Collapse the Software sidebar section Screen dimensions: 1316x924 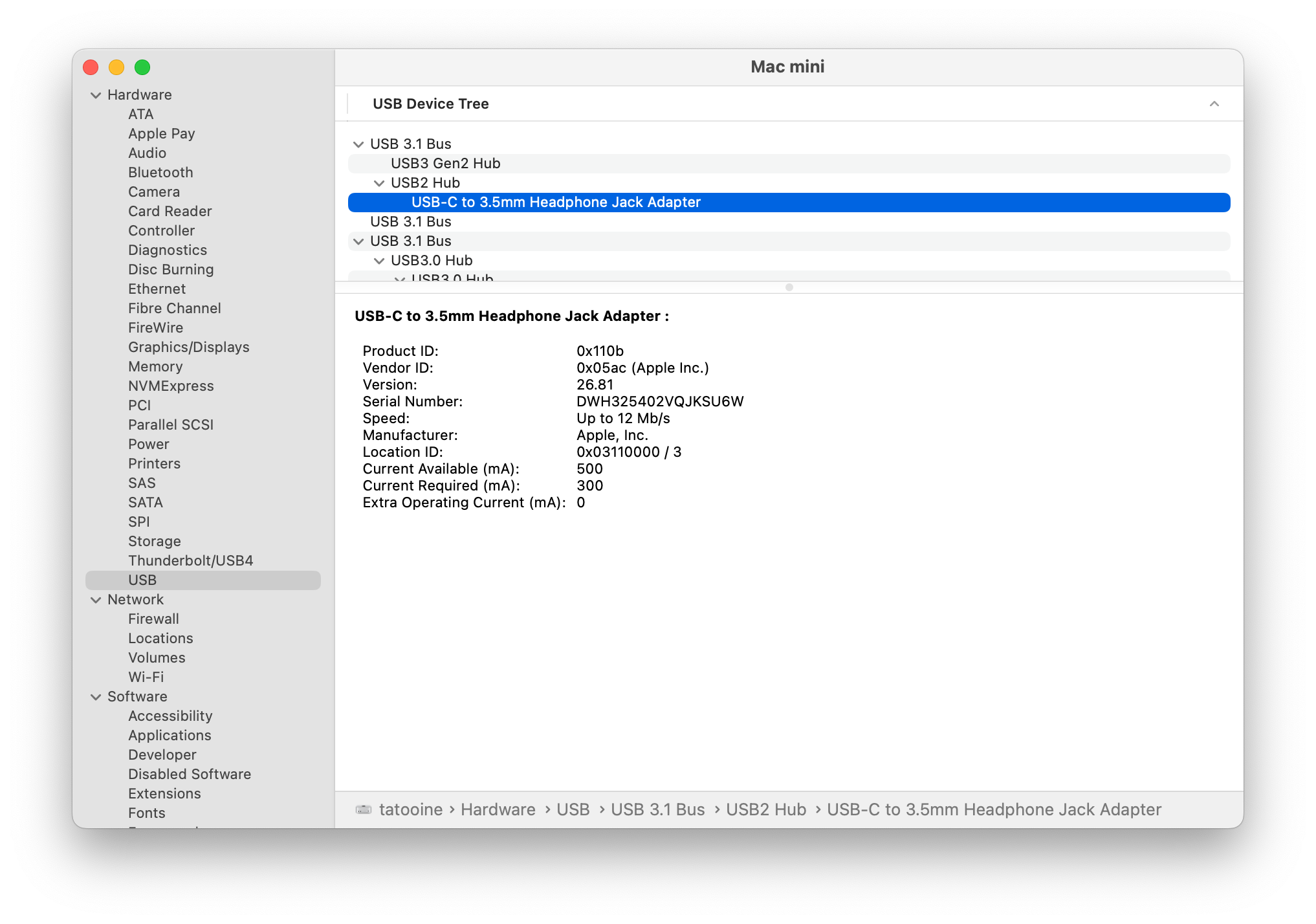pyautogui.click(x=96, y=697)
